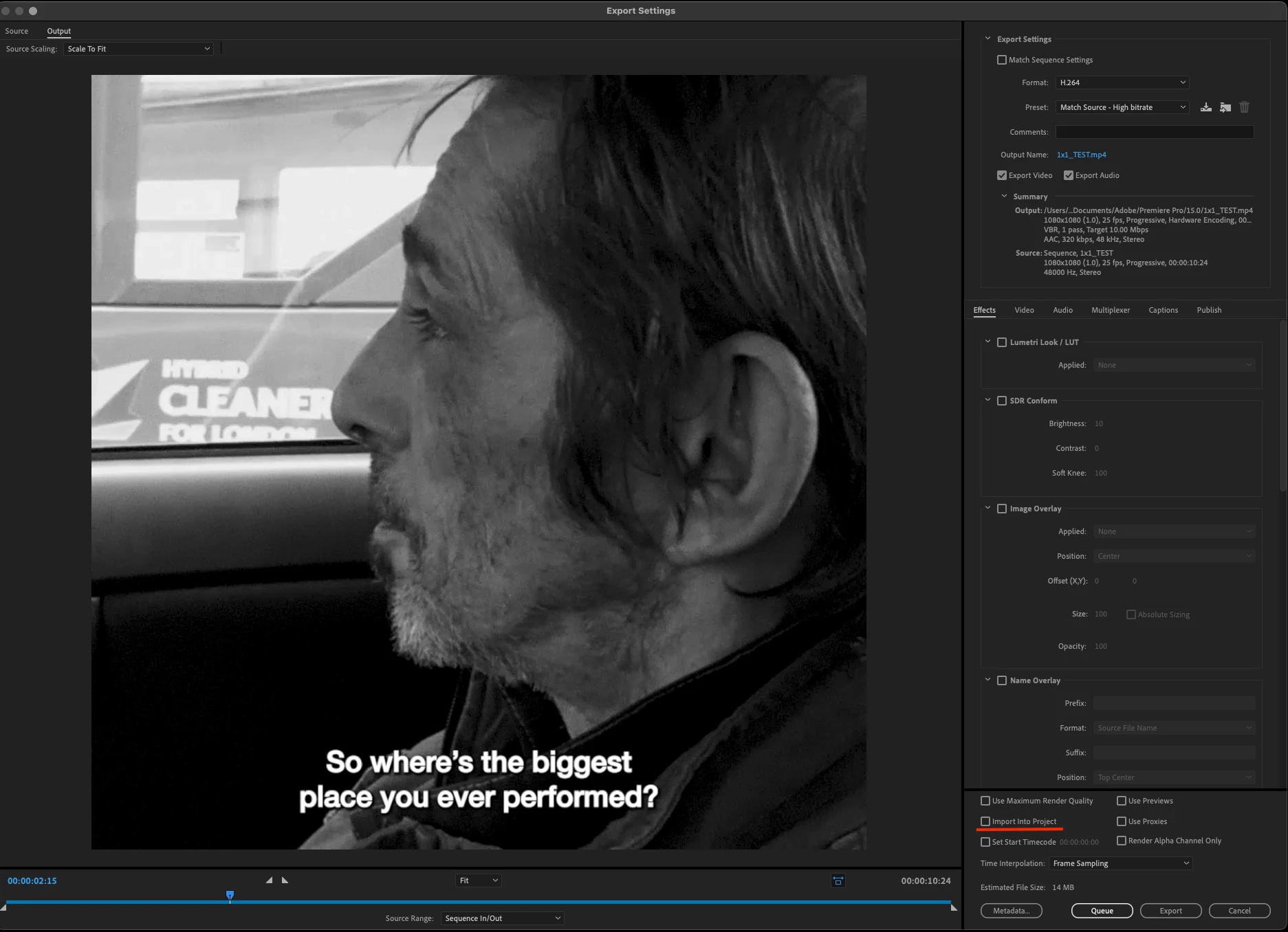Collapse the Image Overlay section
The height and width of the screenshot is (932, 1288).
point(987,508)
